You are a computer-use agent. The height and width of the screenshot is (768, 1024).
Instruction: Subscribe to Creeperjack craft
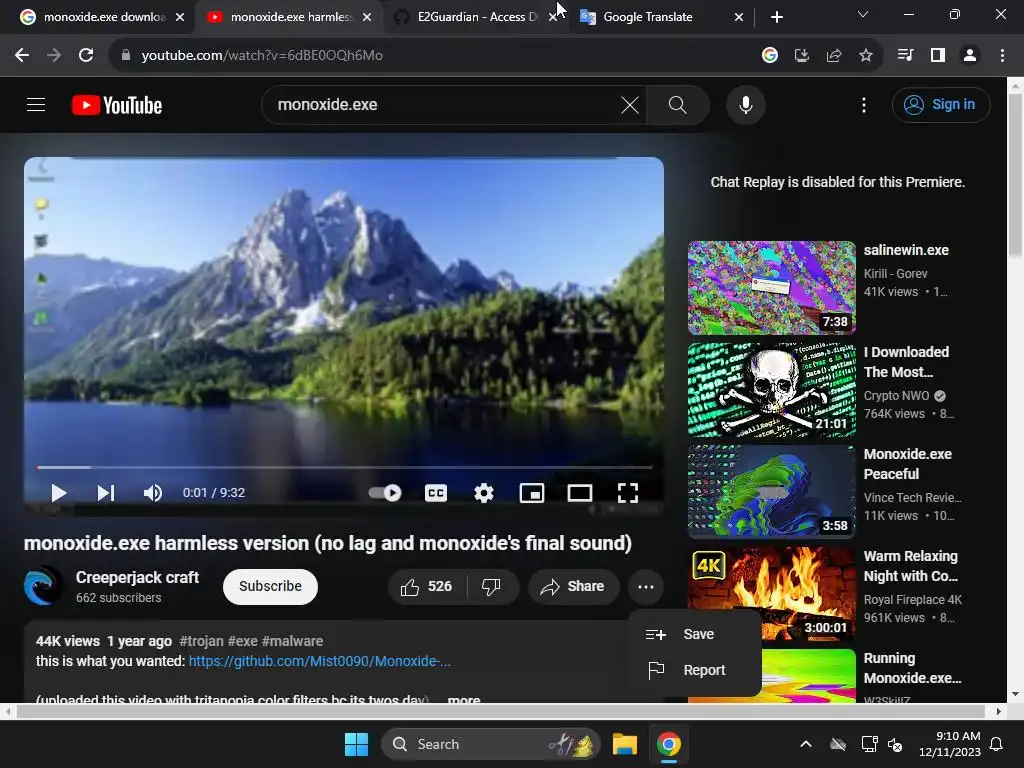click(270, 586)
